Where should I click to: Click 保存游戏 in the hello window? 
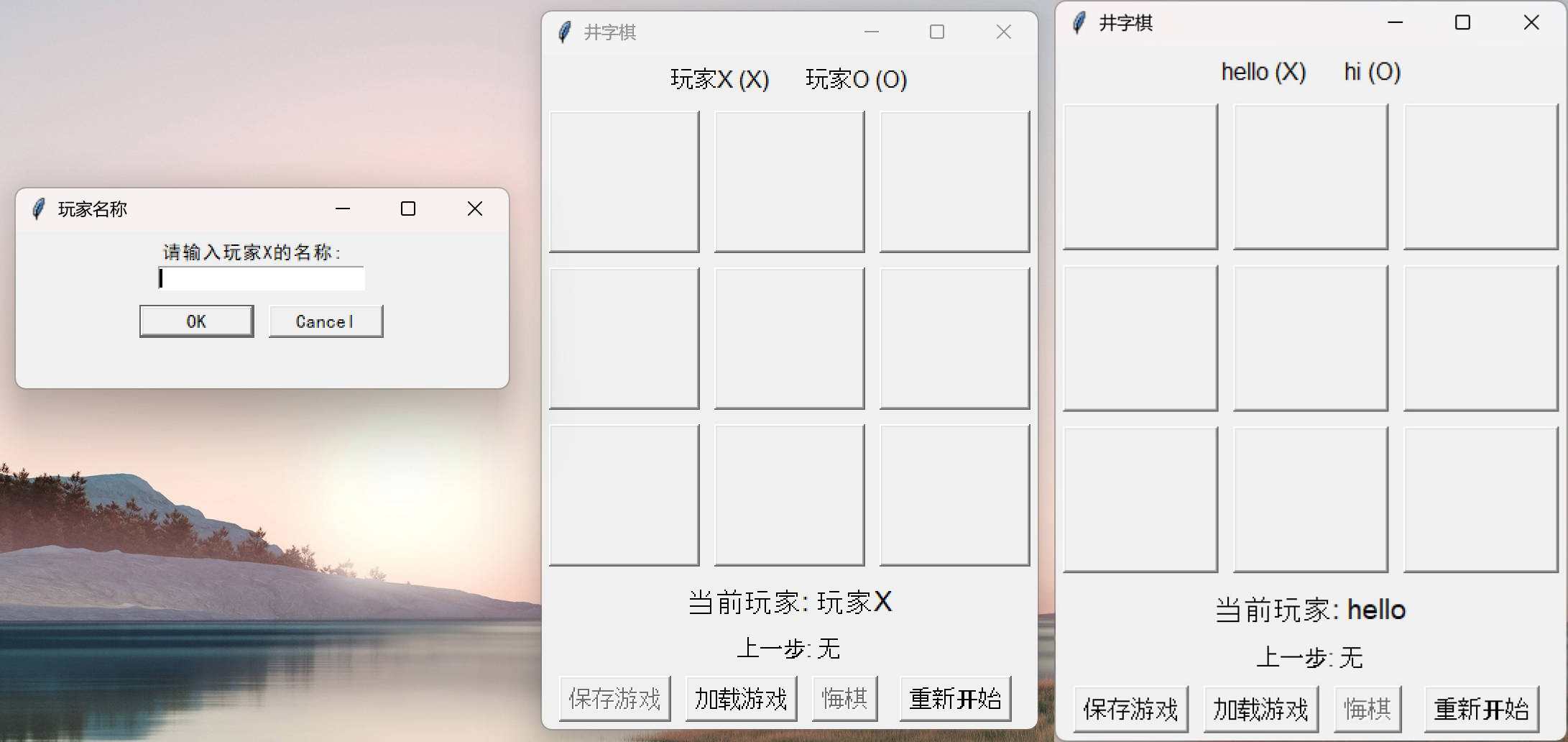pos(1131,709)
